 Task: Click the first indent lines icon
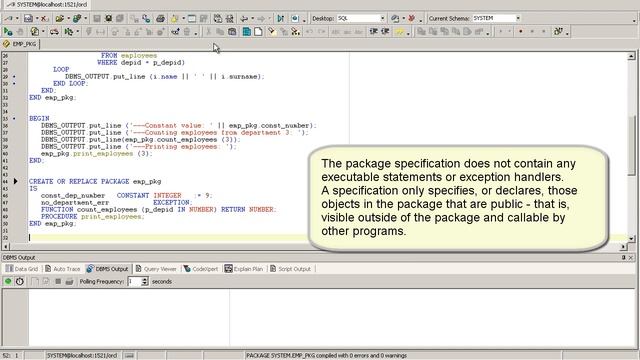(x=373, y=31)
